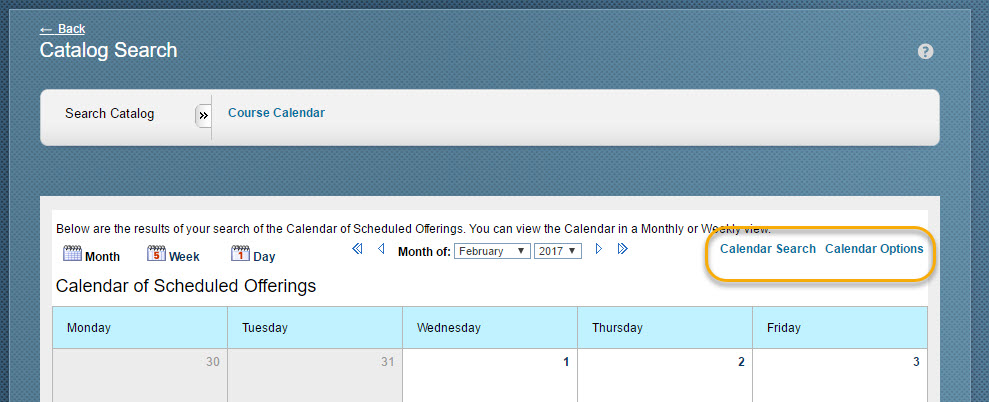Viewport: 989px width, 402px height.
Task: Click the Back link
Action: click(x=62, y=29)
